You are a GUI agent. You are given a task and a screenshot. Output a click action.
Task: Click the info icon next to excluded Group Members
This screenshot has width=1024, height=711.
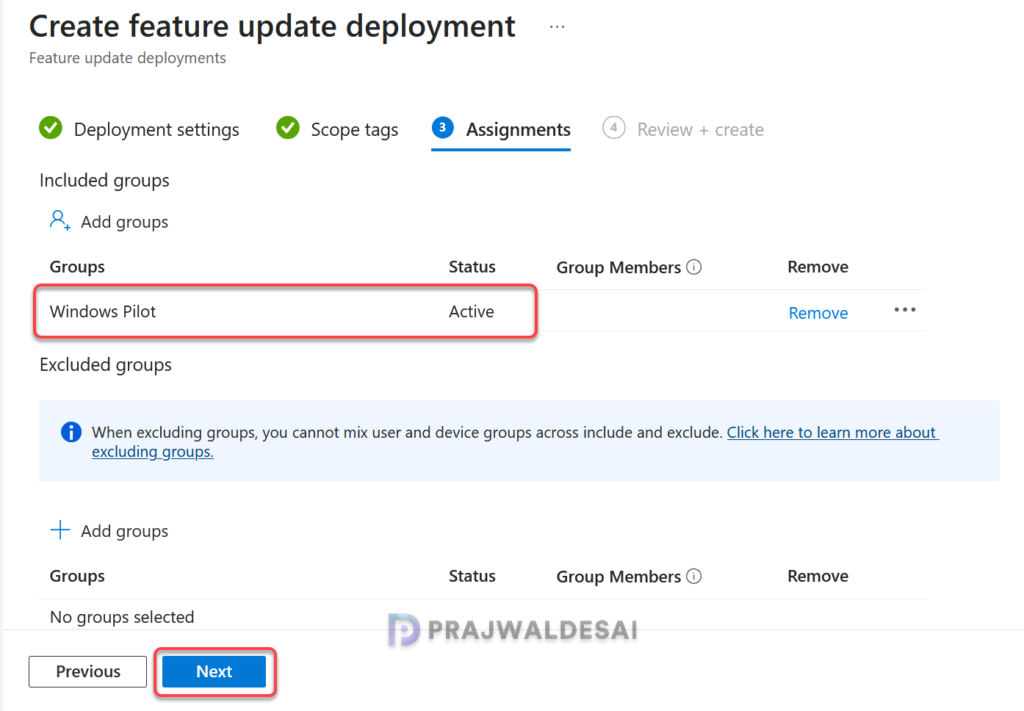click(x=694, y=577)
